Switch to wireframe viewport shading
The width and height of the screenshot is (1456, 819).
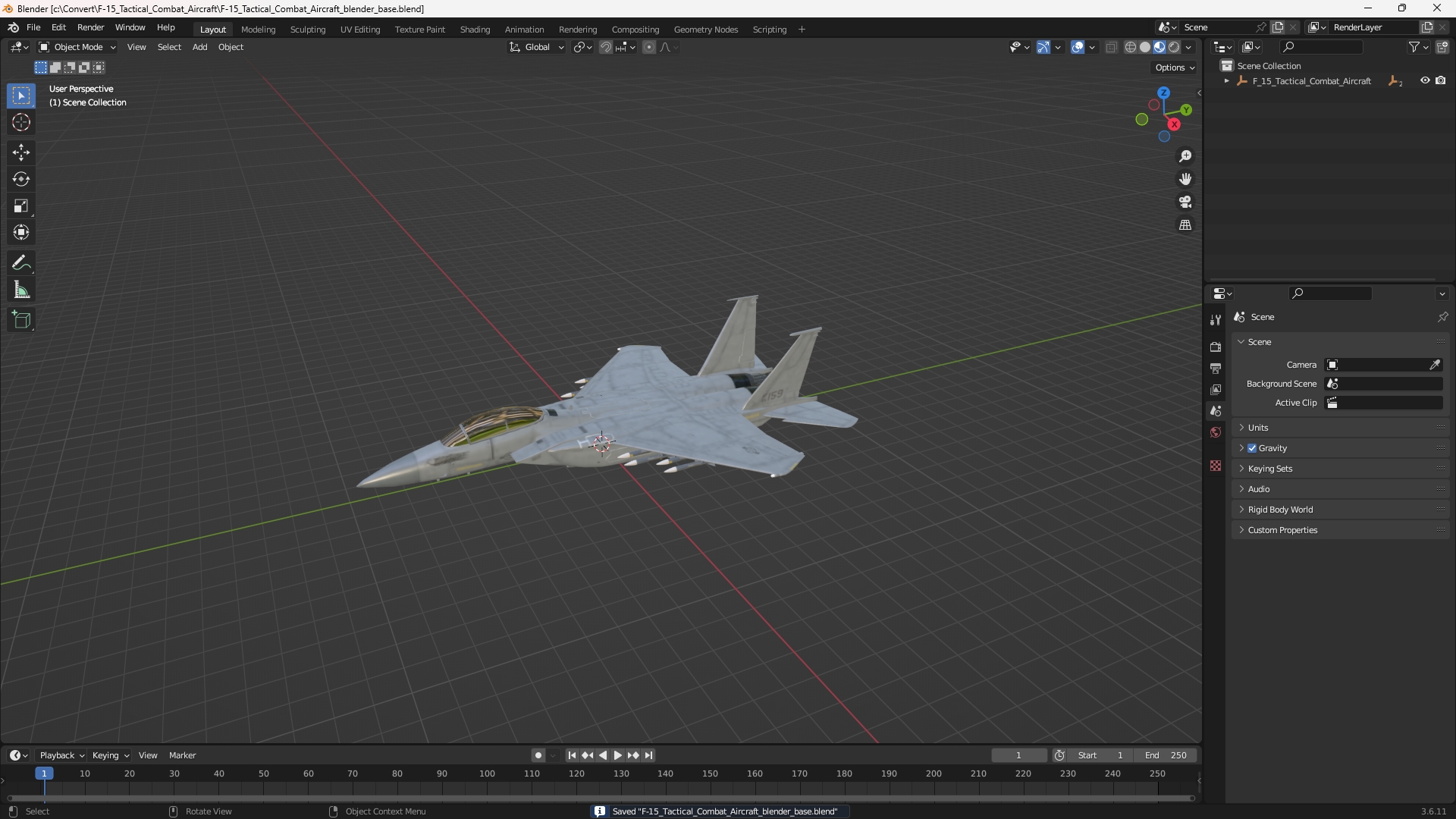(x=1131, y=47)
